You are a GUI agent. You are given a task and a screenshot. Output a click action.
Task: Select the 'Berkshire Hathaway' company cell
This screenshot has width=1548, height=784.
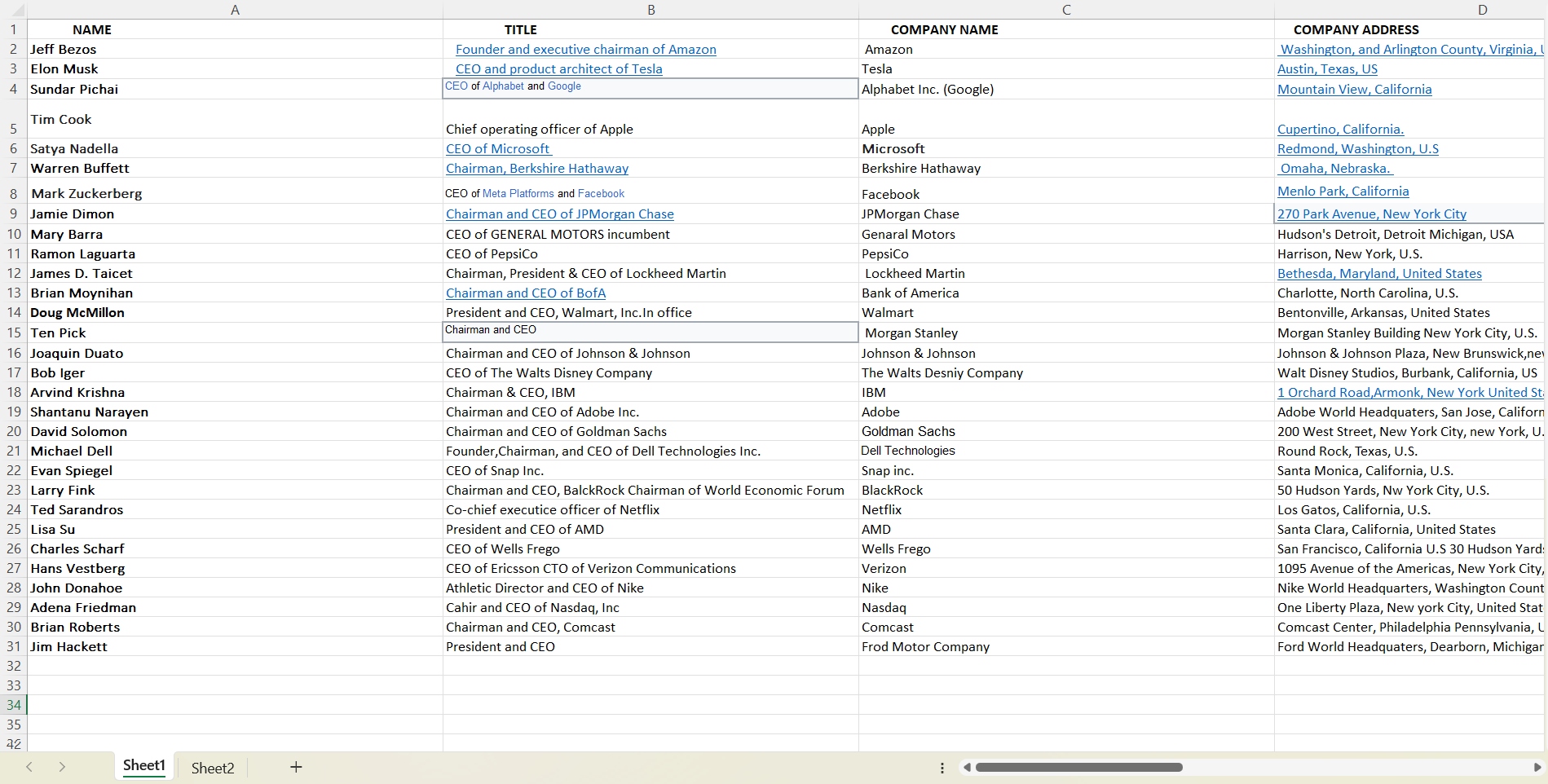click(x=1066, y=169)
